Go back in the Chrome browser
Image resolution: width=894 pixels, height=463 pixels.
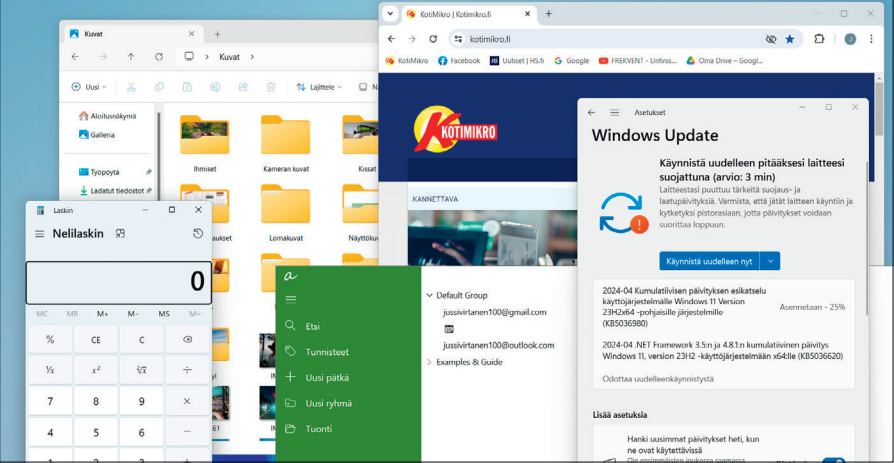point(391,39)
